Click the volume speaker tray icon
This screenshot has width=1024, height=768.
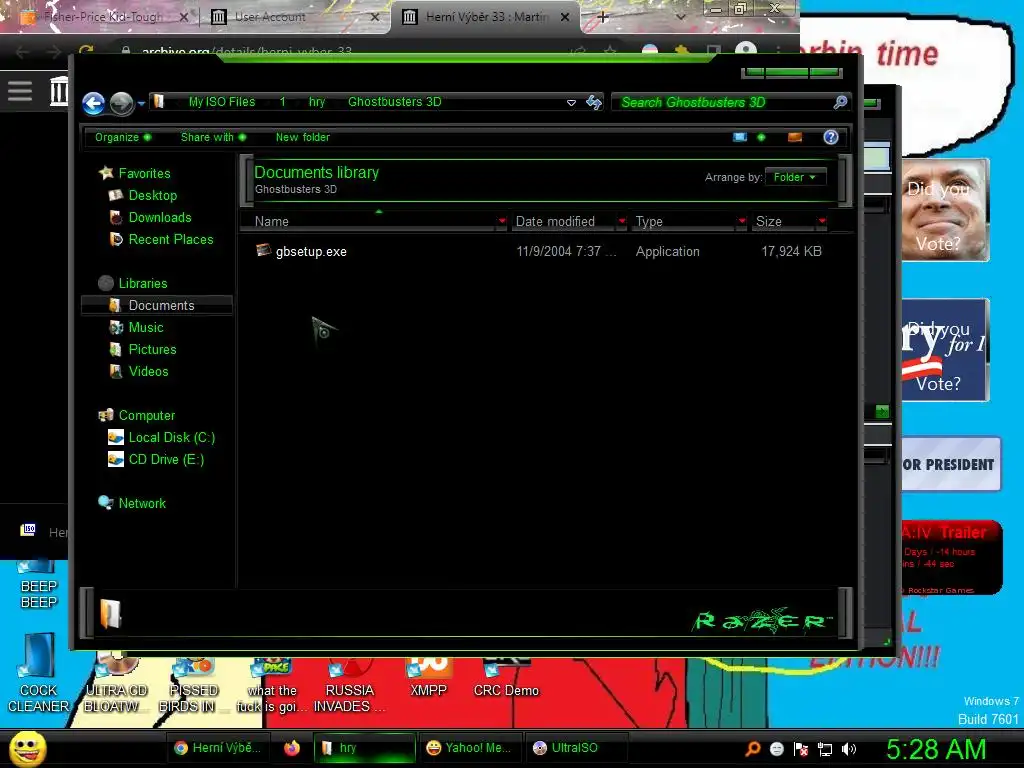coord(848,750)
